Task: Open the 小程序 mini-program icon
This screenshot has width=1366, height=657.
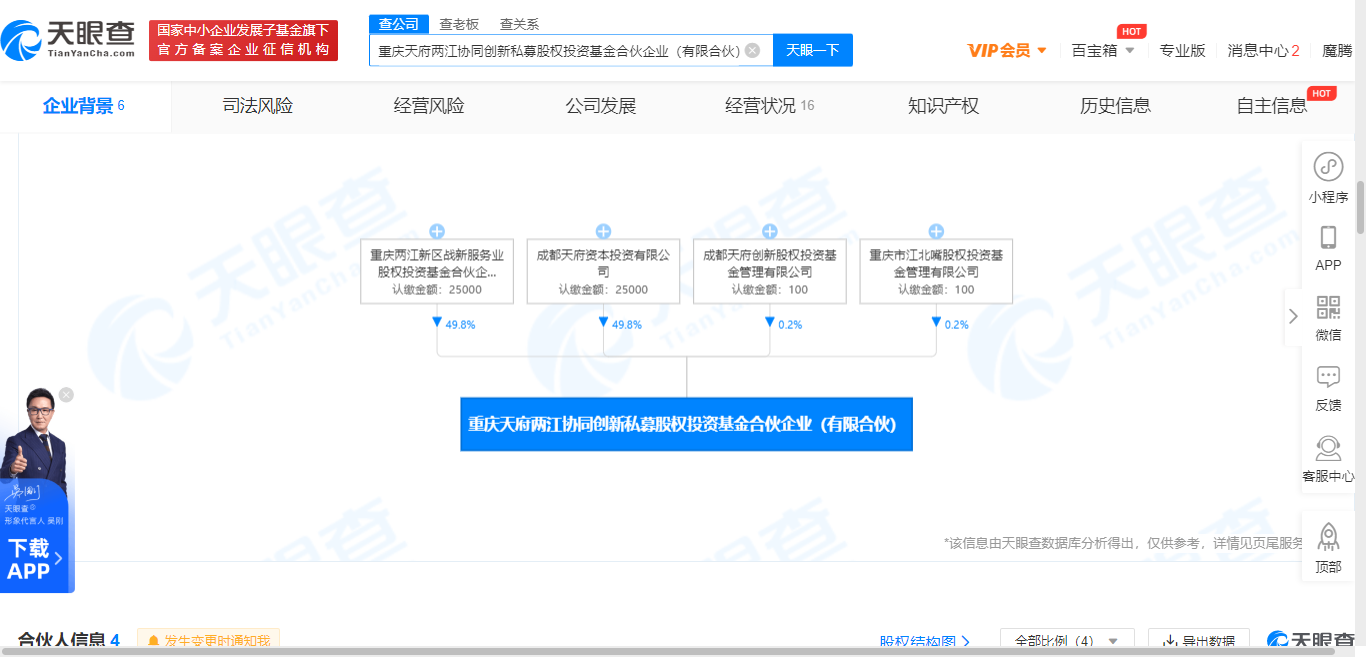Action: 1328,167
